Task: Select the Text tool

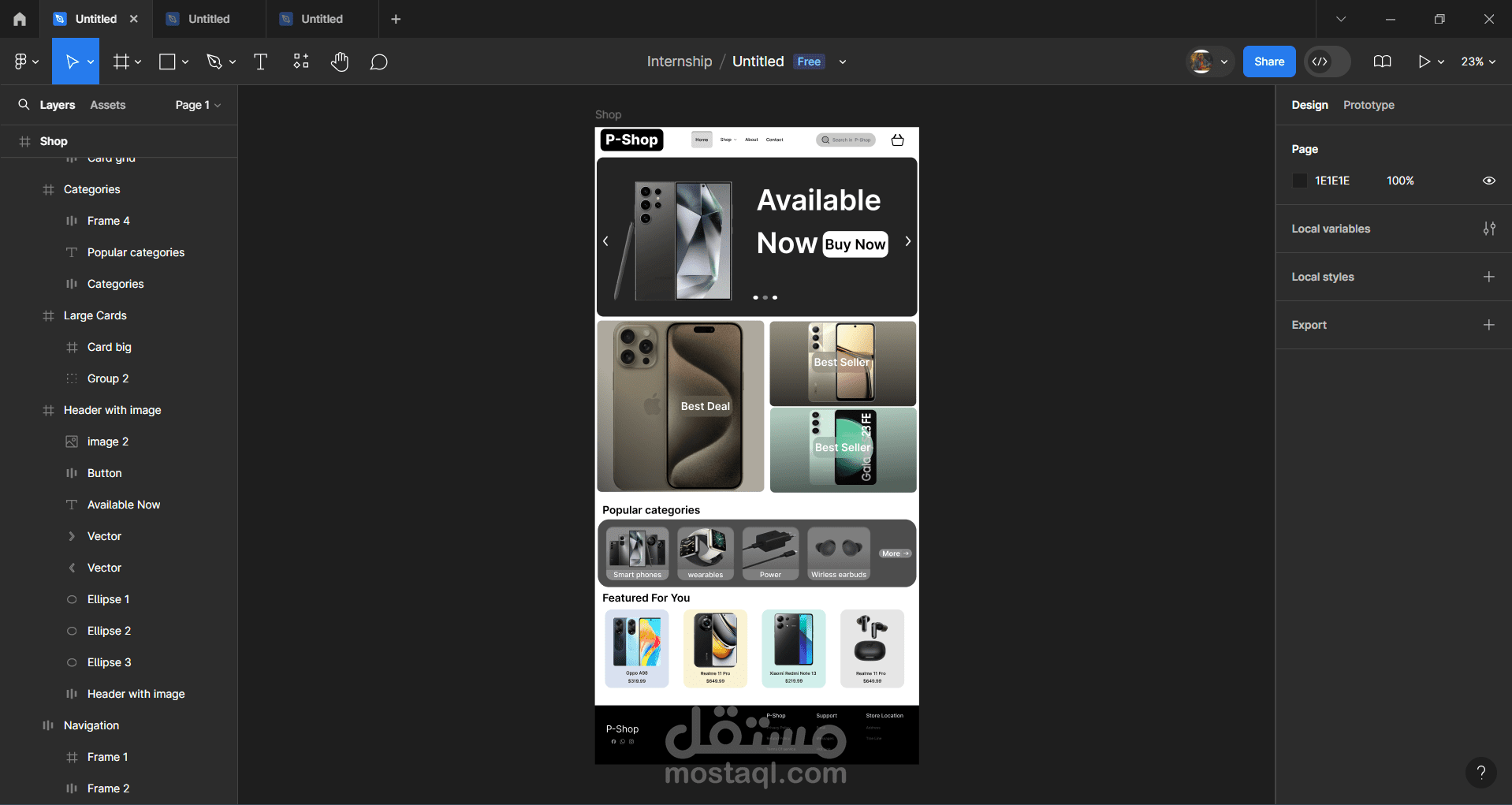Action: pos(260,61)
